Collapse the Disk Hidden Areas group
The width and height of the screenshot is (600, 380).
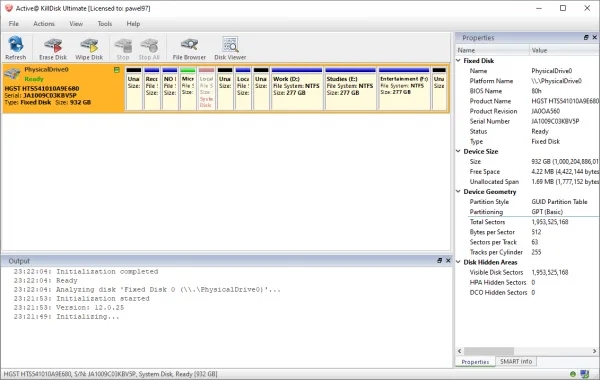(x=458, y=262)
